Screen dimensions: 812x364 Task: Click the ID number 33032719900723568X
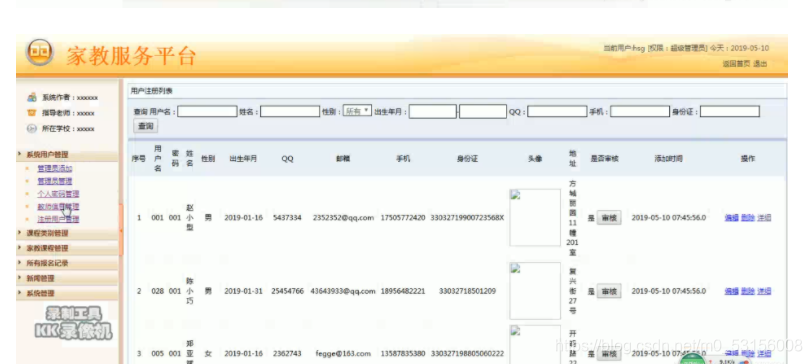click(x=467, y=218)
